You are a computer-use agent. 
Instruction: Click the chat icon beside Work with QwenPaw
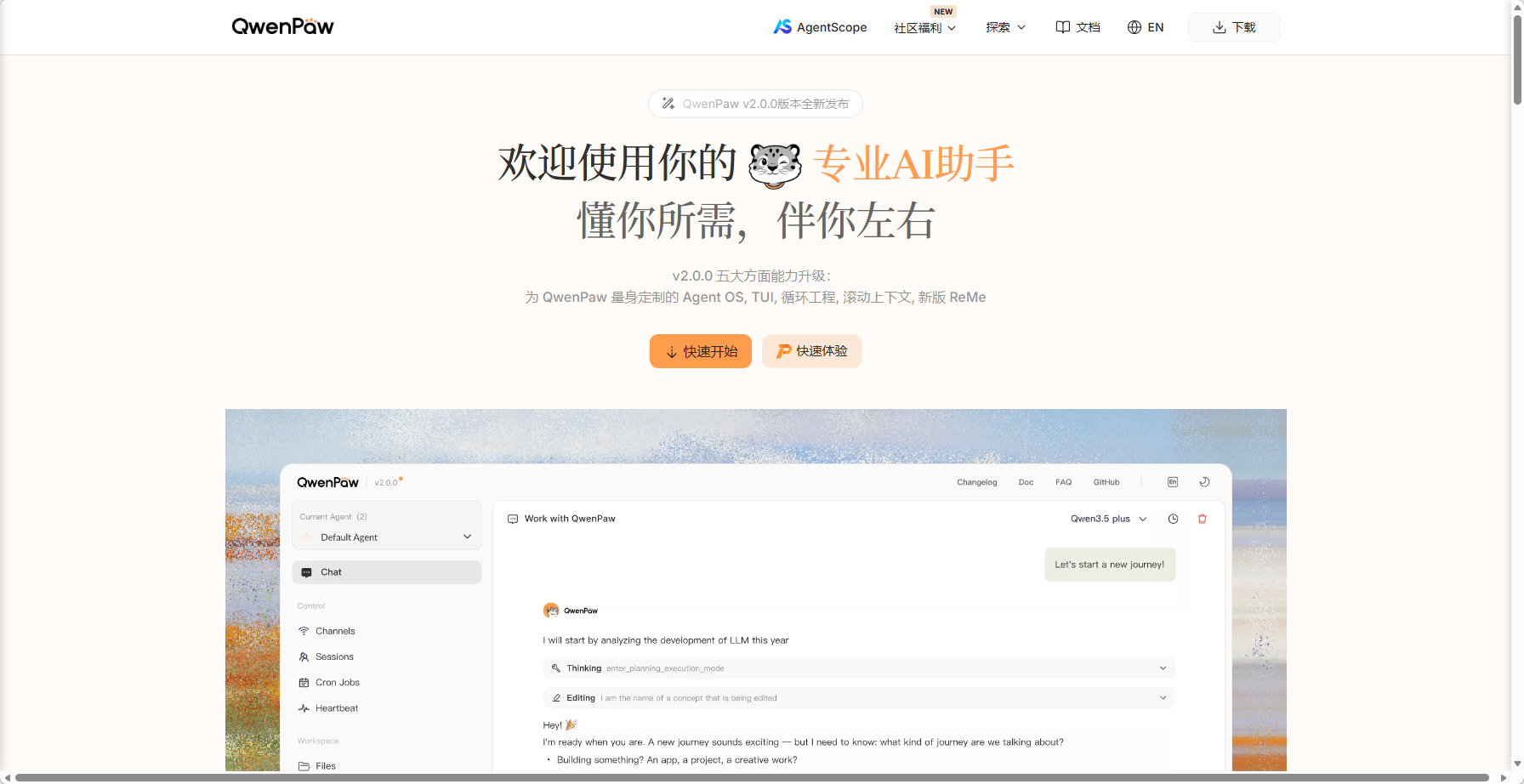[513, 519]
